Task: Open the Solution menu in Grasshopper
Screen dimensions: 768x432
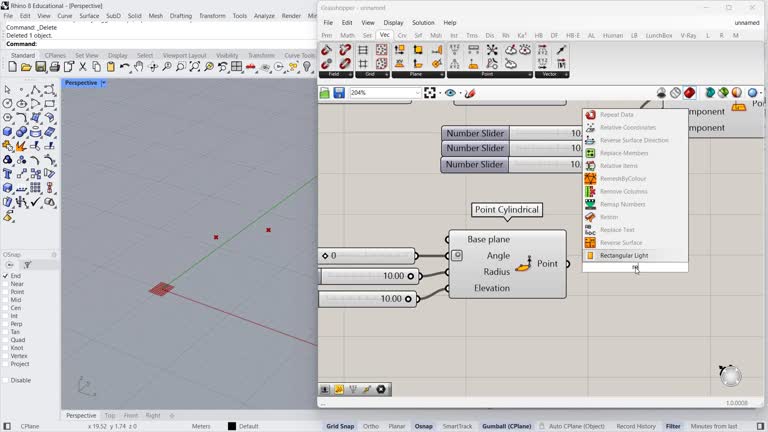Action: [423, 22]
